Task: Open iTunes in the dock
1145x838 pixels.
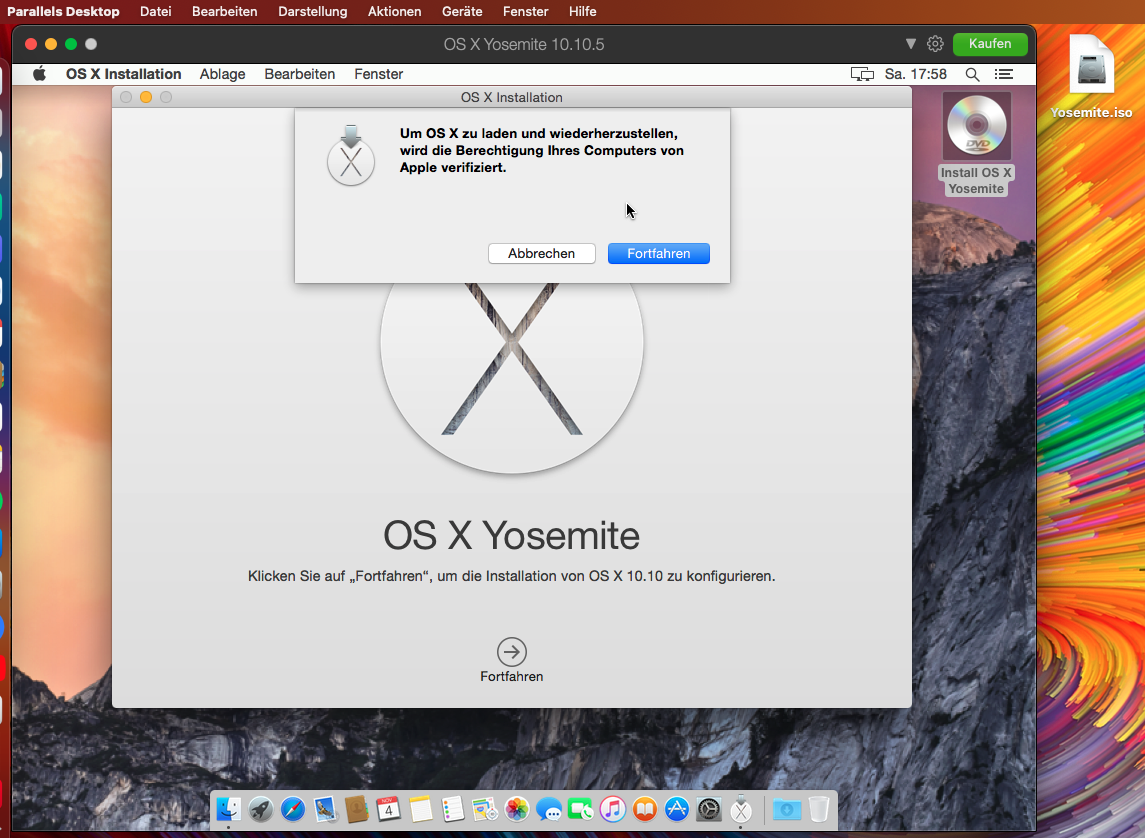Action: [x=613, y=810]
